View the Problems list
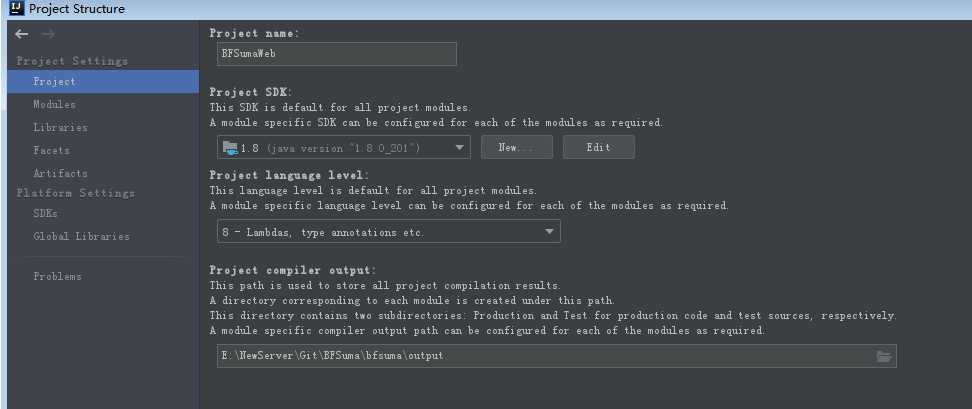The width and height of the screenshot is (972, 409). 57,277
